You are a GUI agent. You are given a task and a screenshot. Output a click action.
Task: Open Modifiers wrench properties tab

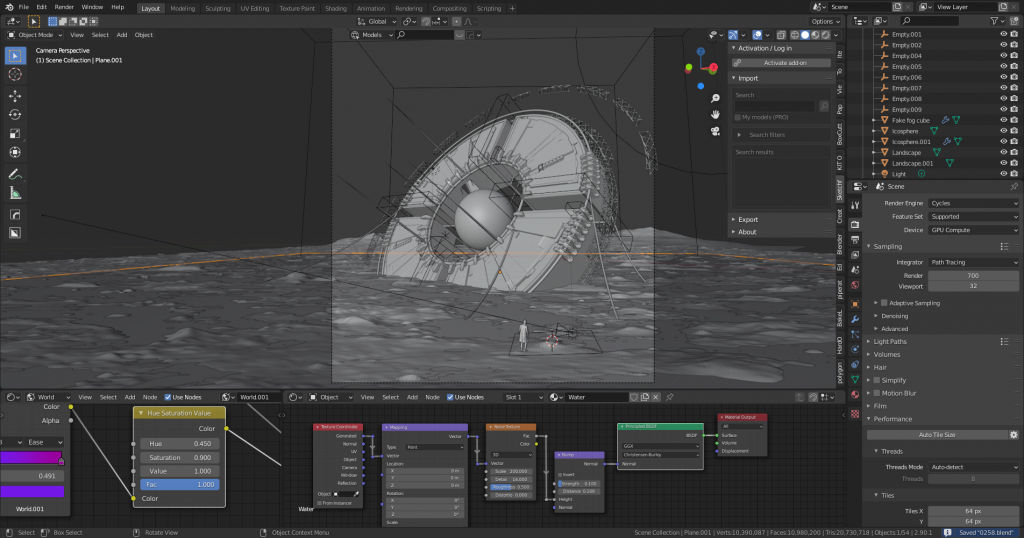pyautogui.click(x=855, y=319)
